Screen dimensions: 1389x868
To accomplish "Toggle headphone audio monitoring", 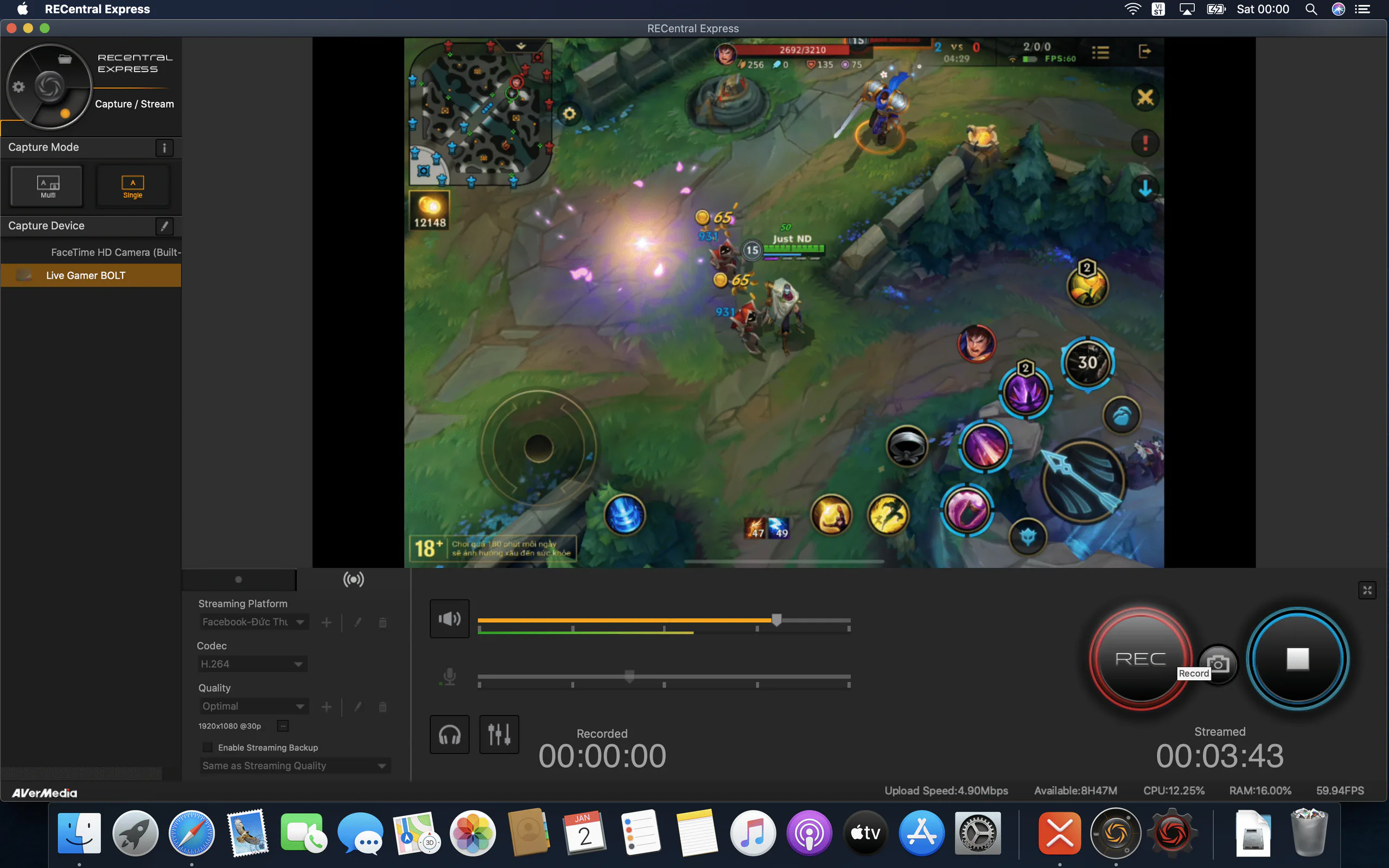I will coord(449,734).
